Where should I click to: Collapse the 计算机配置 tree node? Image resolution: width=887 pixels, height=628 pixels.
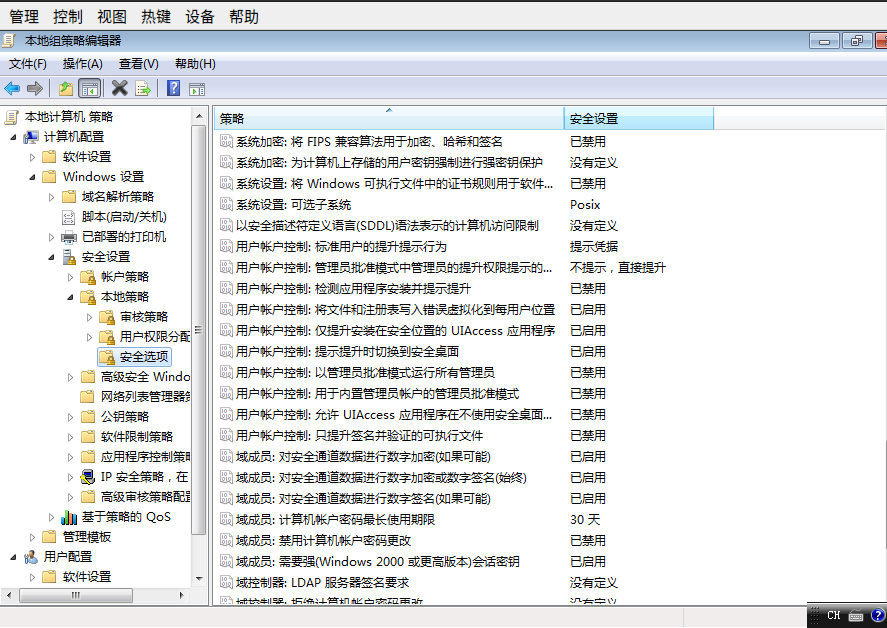point(14,137)
